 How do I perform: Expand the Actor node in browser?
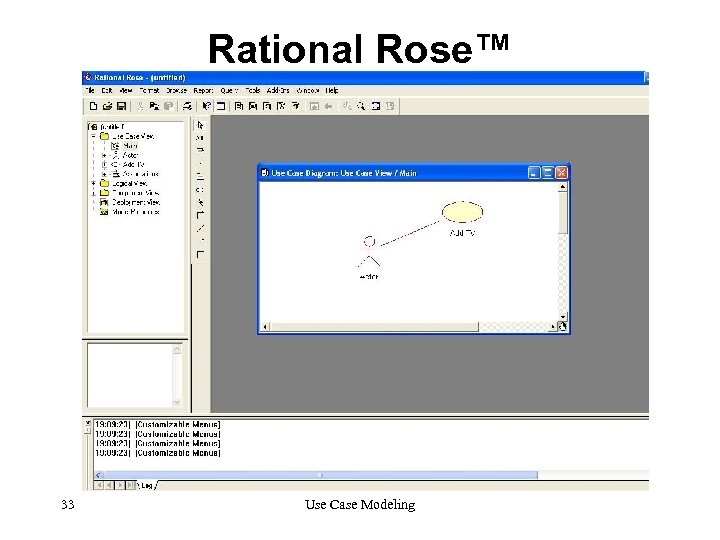coord(104,156)
